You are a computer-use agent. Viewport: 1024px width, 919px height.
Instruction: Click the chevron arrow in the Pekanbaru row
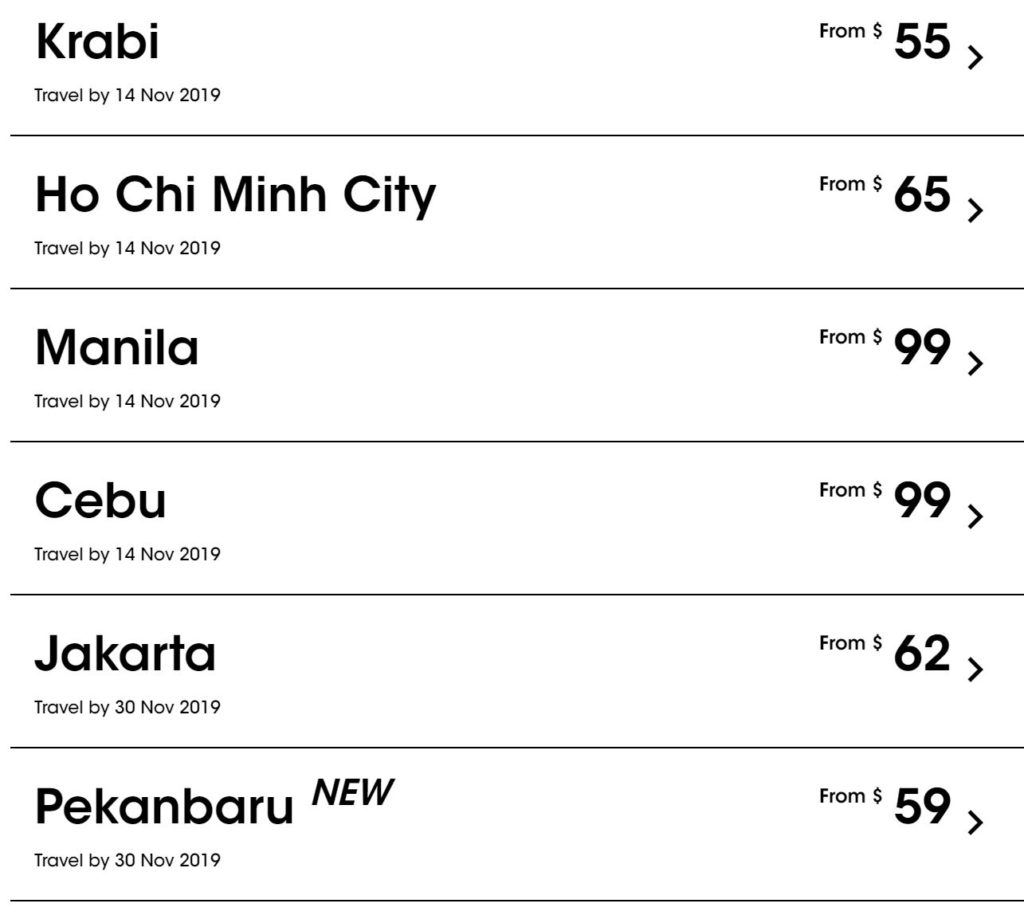[976, 823]
